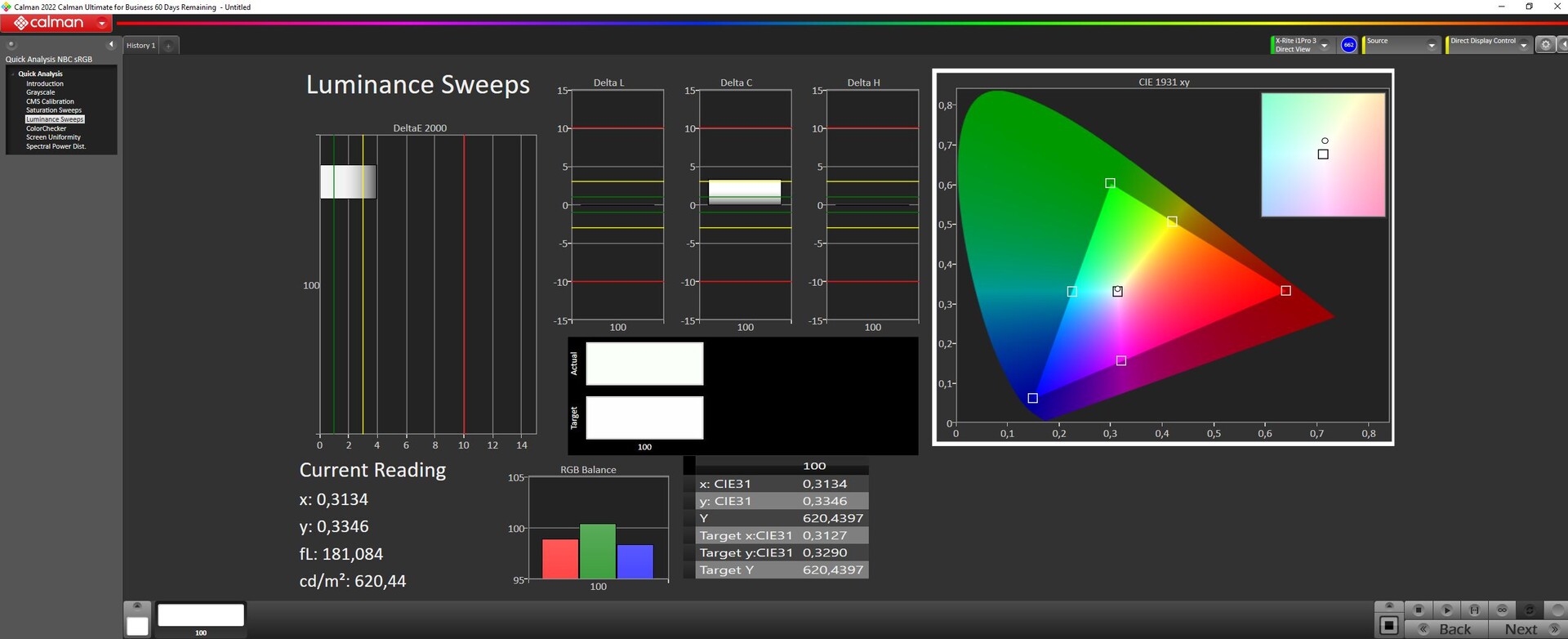Screen dimensions: 1568x639
Task: Open the settings gear at top right
Action: [x=1545, y=45]
